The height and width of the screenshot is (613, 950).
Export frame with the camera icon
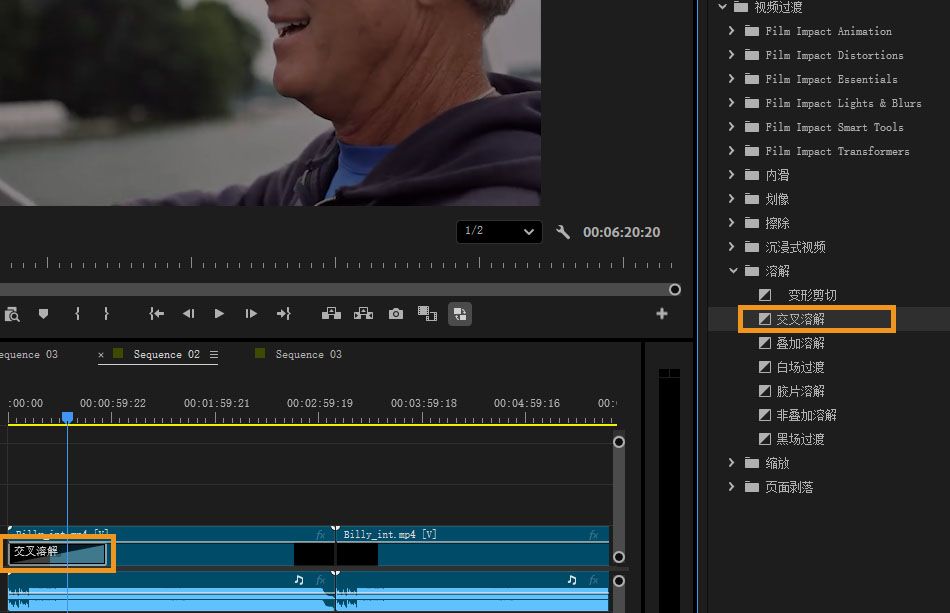click(x=396, y=313)
